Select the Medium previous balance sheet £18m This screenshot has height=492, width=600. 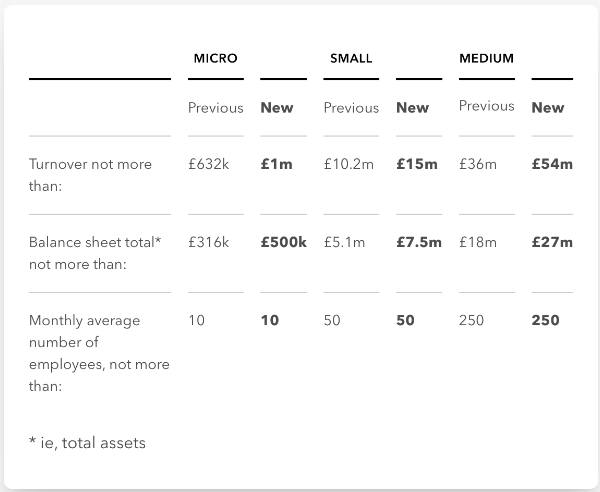(x=478, y=242)
